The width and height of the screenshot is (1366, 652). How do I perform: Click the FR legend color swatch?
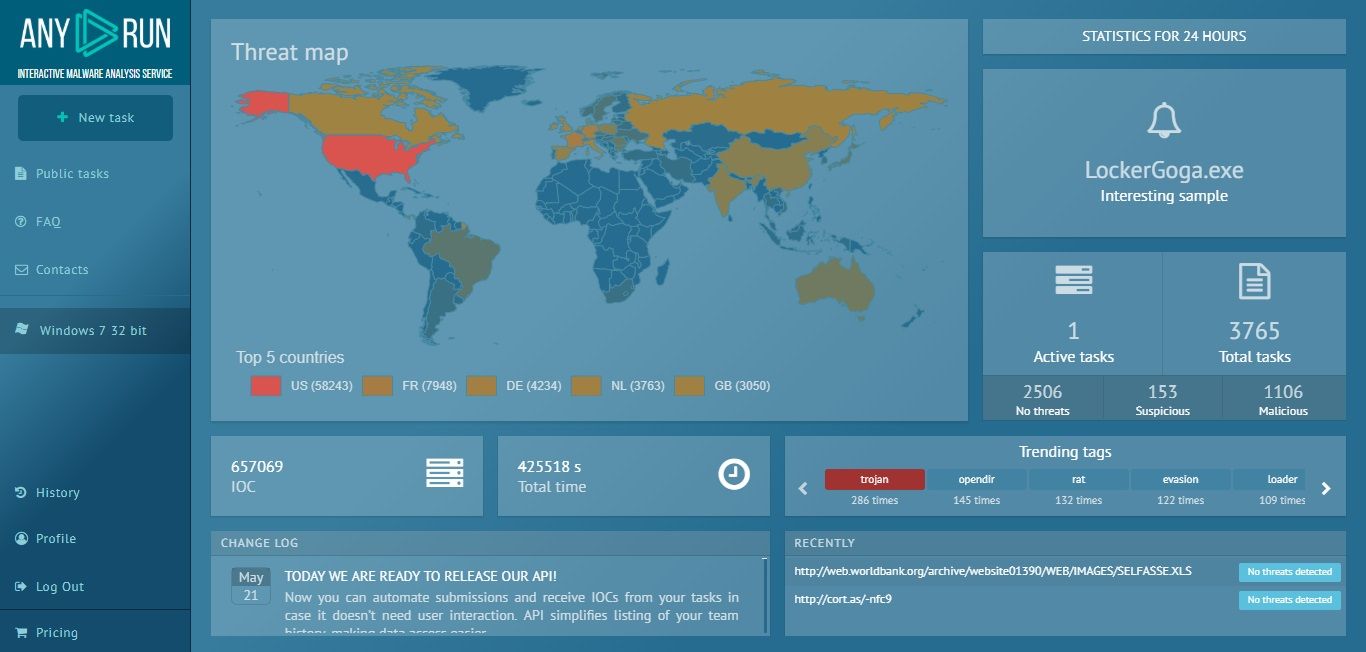[378, 386]
